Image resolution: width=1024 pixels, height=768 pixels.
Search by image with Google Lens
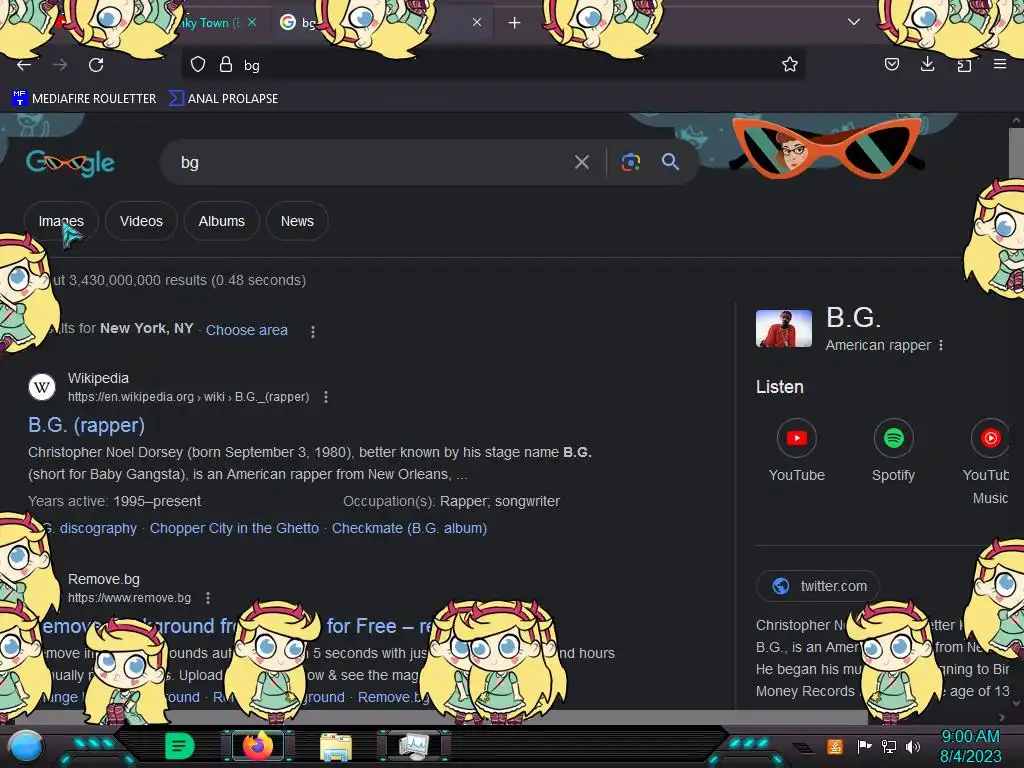click(630, 162)
